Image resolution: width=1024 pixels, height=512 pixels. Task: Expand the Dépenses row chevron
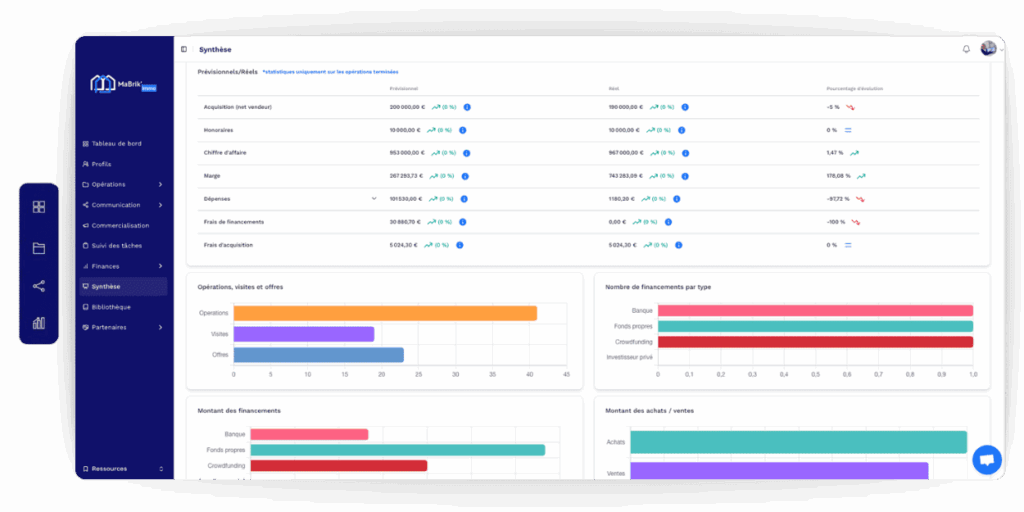pos(374,198)
